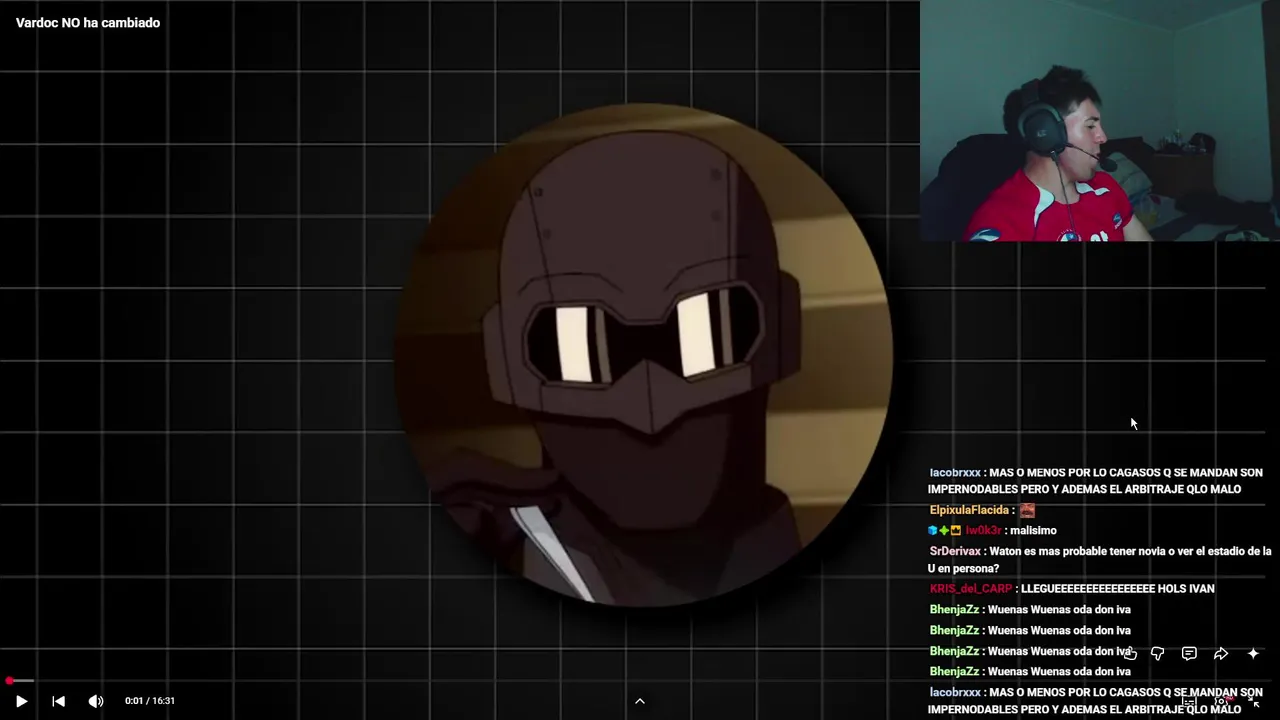Click the circular masked character image
Viewport: 1280px width, 720px height.
(643, 355)
